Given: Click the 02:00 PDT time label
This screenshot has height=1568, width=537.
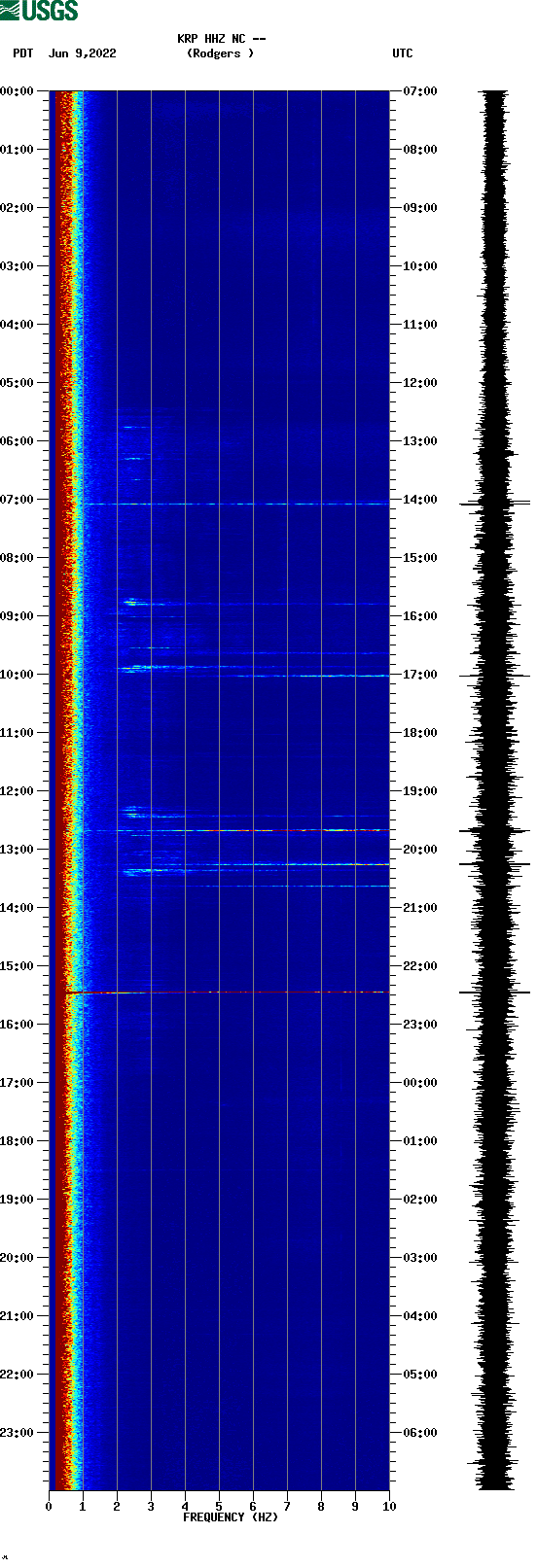Looking at the screenshot, I should [x=17, y=208].
